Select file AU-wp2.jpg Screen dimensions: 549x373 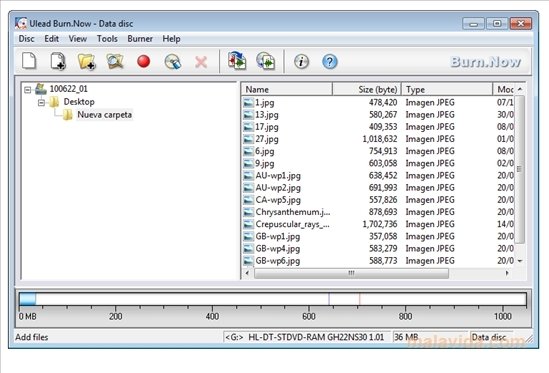point(278,188)
